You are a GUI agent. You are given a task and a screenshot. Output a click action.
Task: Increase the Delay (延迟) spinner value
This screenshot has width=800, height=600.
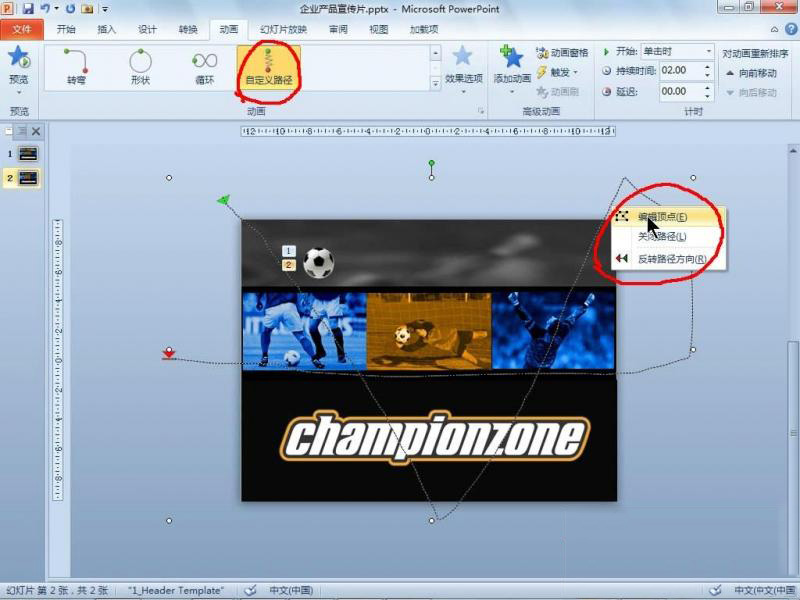point(707,88)
